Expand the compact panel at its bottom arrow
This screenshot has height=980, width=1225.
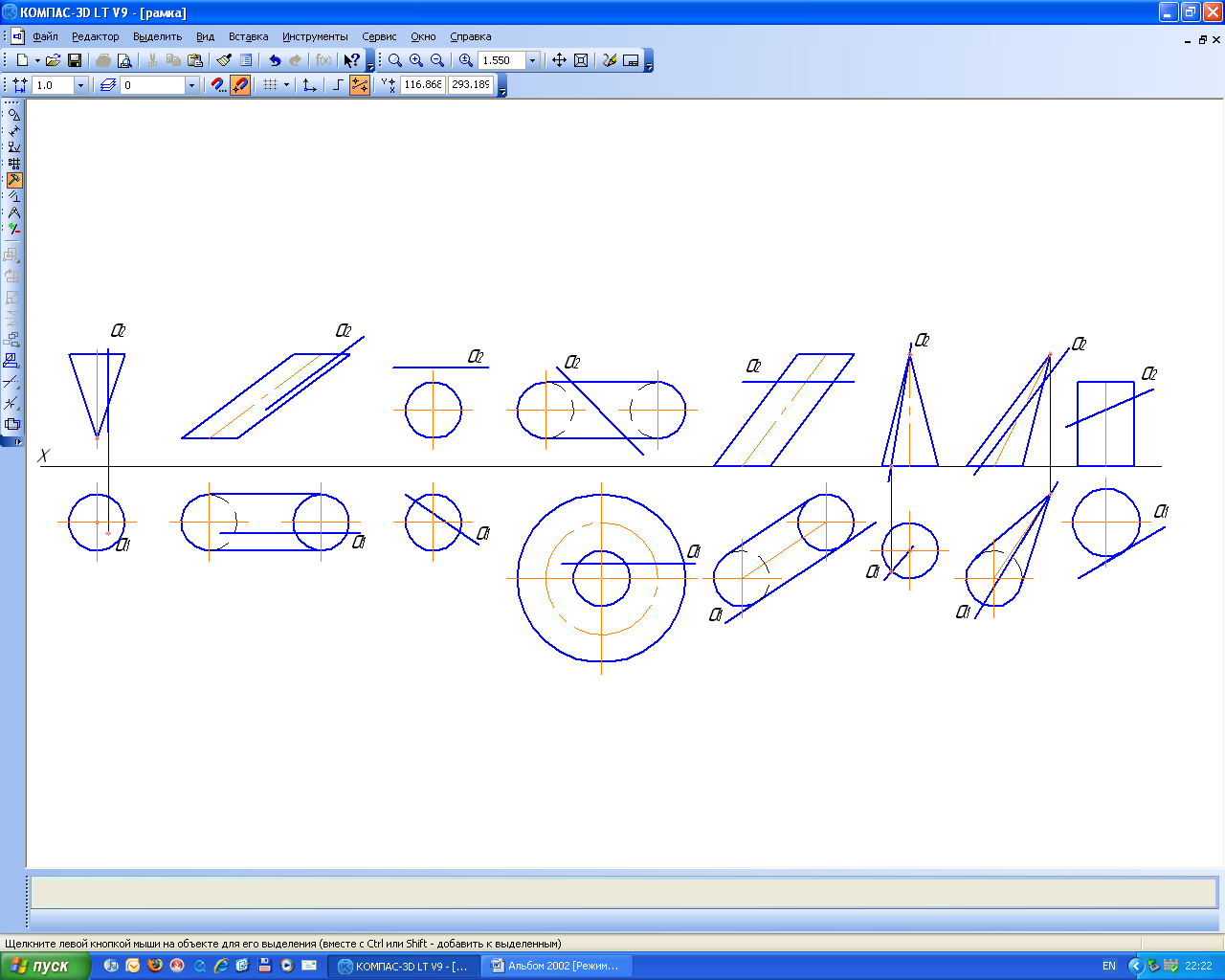pyautogui.click(x=12, y=442)
